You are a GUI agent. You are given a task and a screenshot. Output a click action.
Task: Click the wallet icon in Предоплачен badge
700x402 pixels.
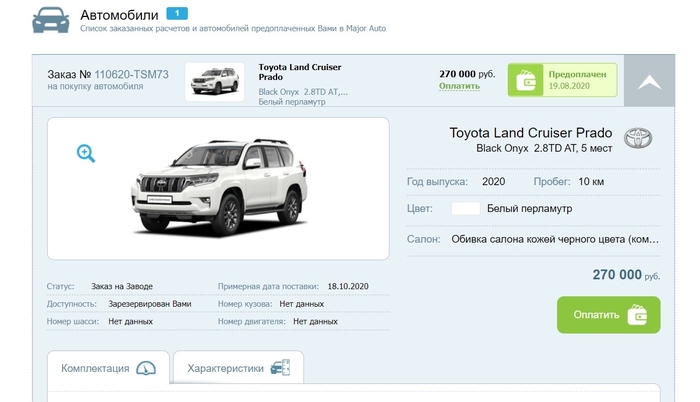pyautogui.click(x=527, y=80)
